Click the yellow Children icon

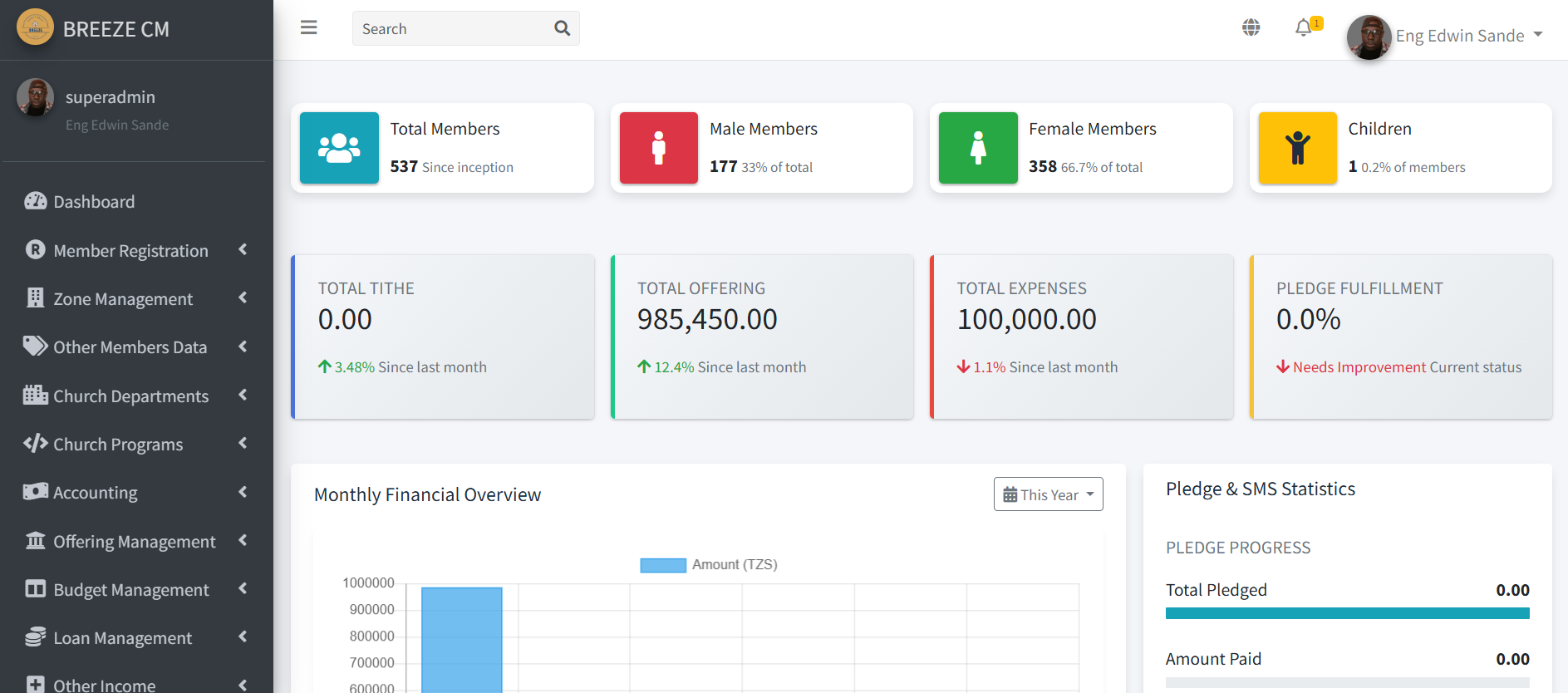pos(1297,148)
